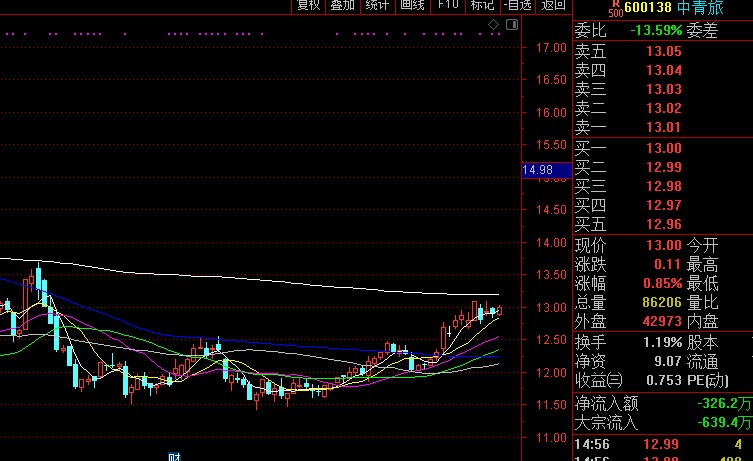Click the latest candlestick near 13.00
The width and height of the screenshot is (753, 461).
(x=499, y=310)
